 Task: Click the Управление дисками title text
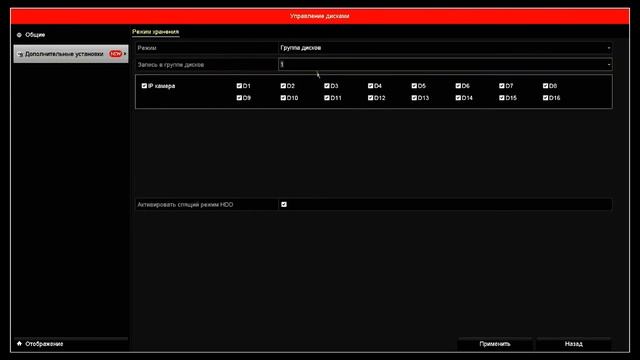point(320,16)
